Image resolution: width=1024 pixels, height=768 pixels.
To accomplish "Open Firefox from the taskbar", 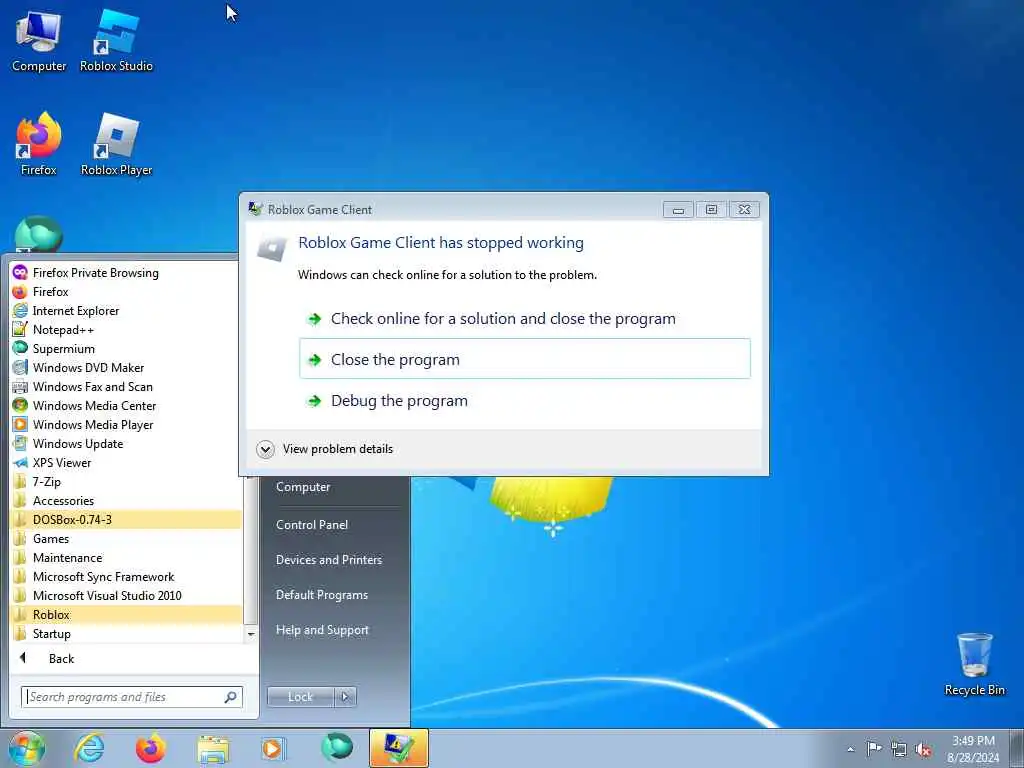I will [x=151, y=748].
